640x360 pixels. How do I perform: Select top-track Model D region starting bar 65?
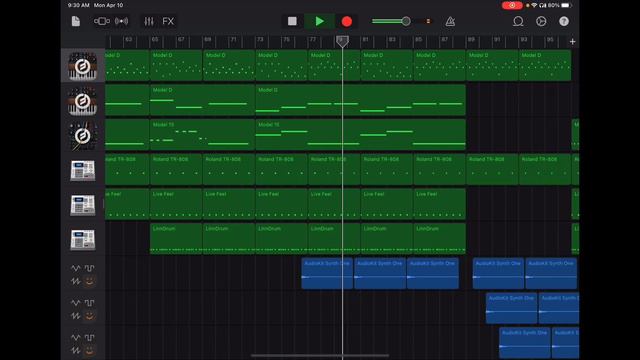pos(176,65)
